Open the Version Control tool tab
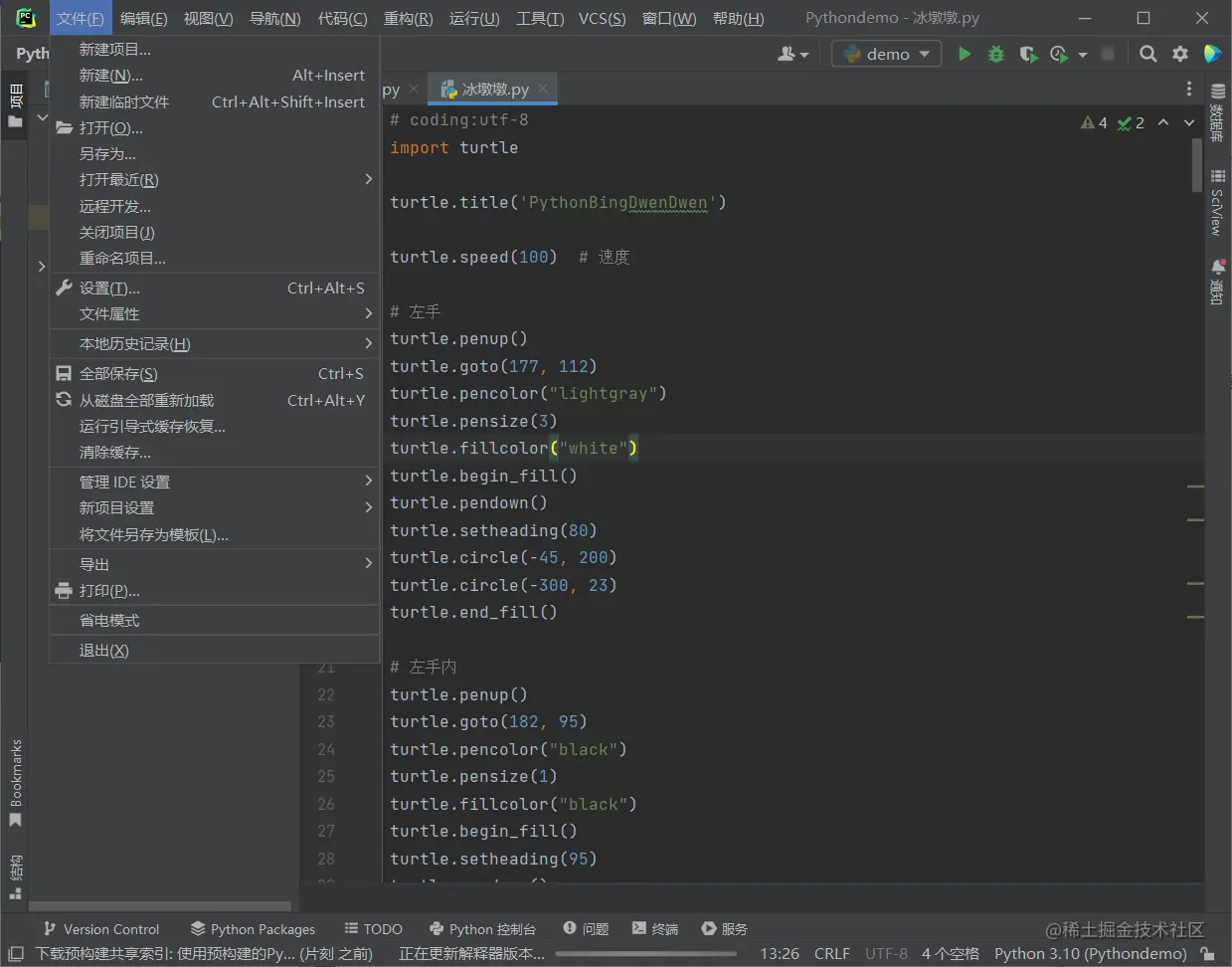 [100, 928]
